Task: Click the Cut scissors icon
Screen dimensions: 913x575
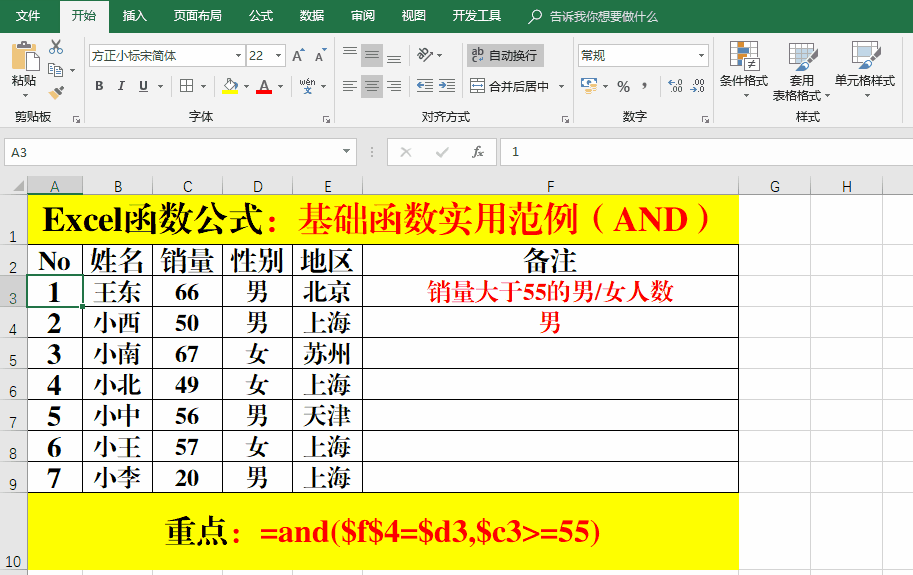Action: click(55, 47)
